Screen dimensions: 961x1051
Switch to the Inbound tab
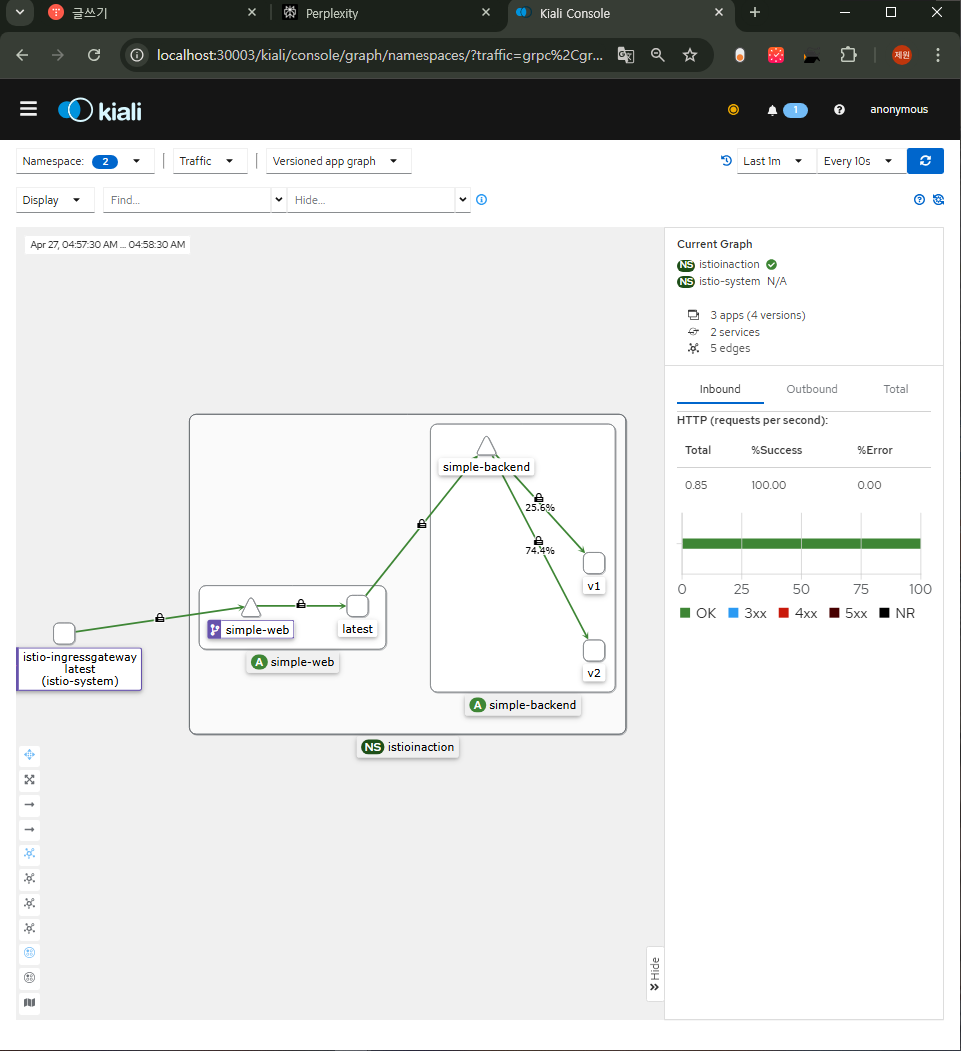[720, 389]
